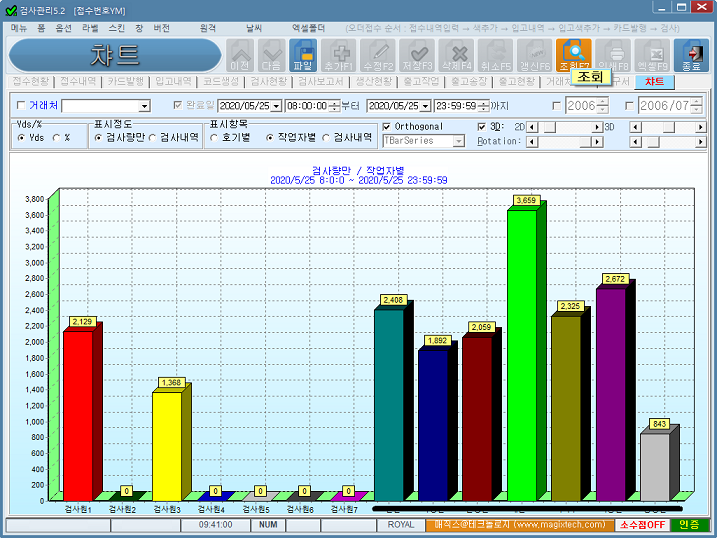Switch to the 검사현황 tab

267,82
